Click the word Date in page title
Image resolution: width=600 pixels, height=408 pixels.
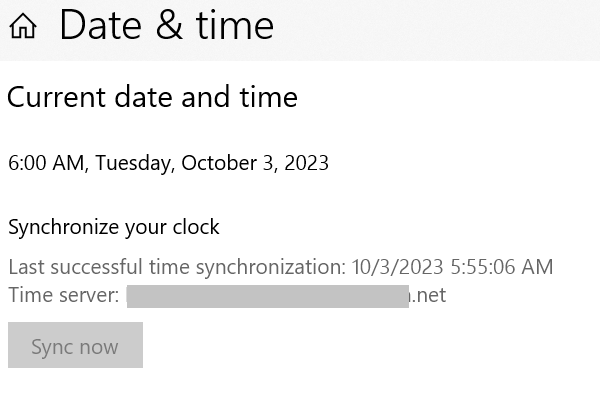101,25
